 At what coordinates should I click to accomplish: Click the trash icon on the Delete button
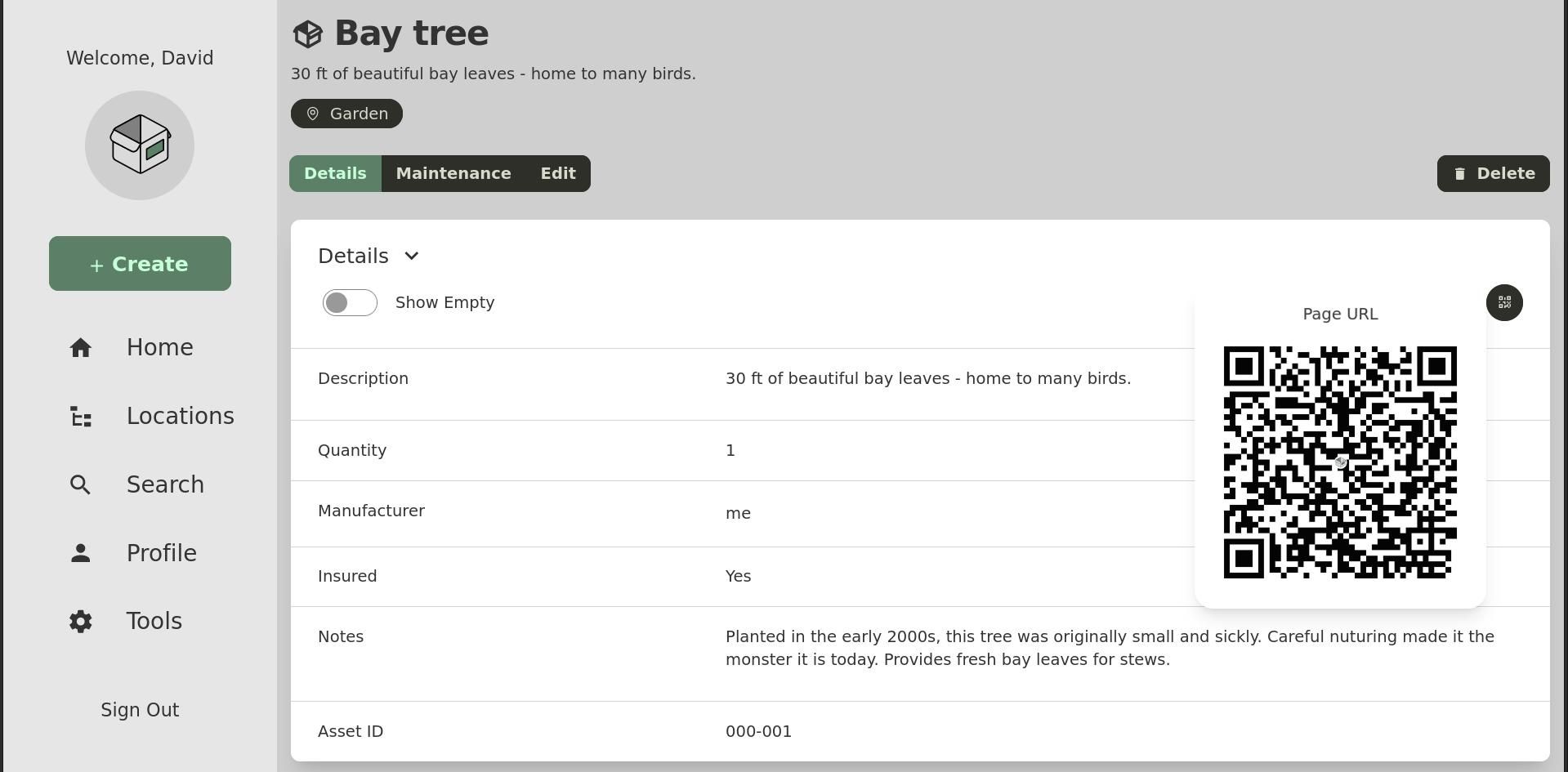click(x=1462, y=173)
